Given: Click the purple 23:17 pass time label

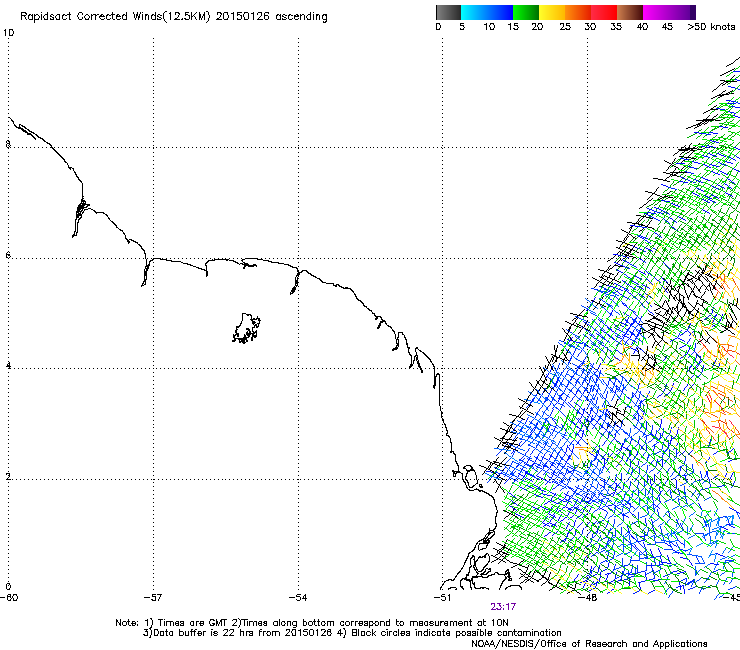Looking at the screenshot, I should point(503,607).
